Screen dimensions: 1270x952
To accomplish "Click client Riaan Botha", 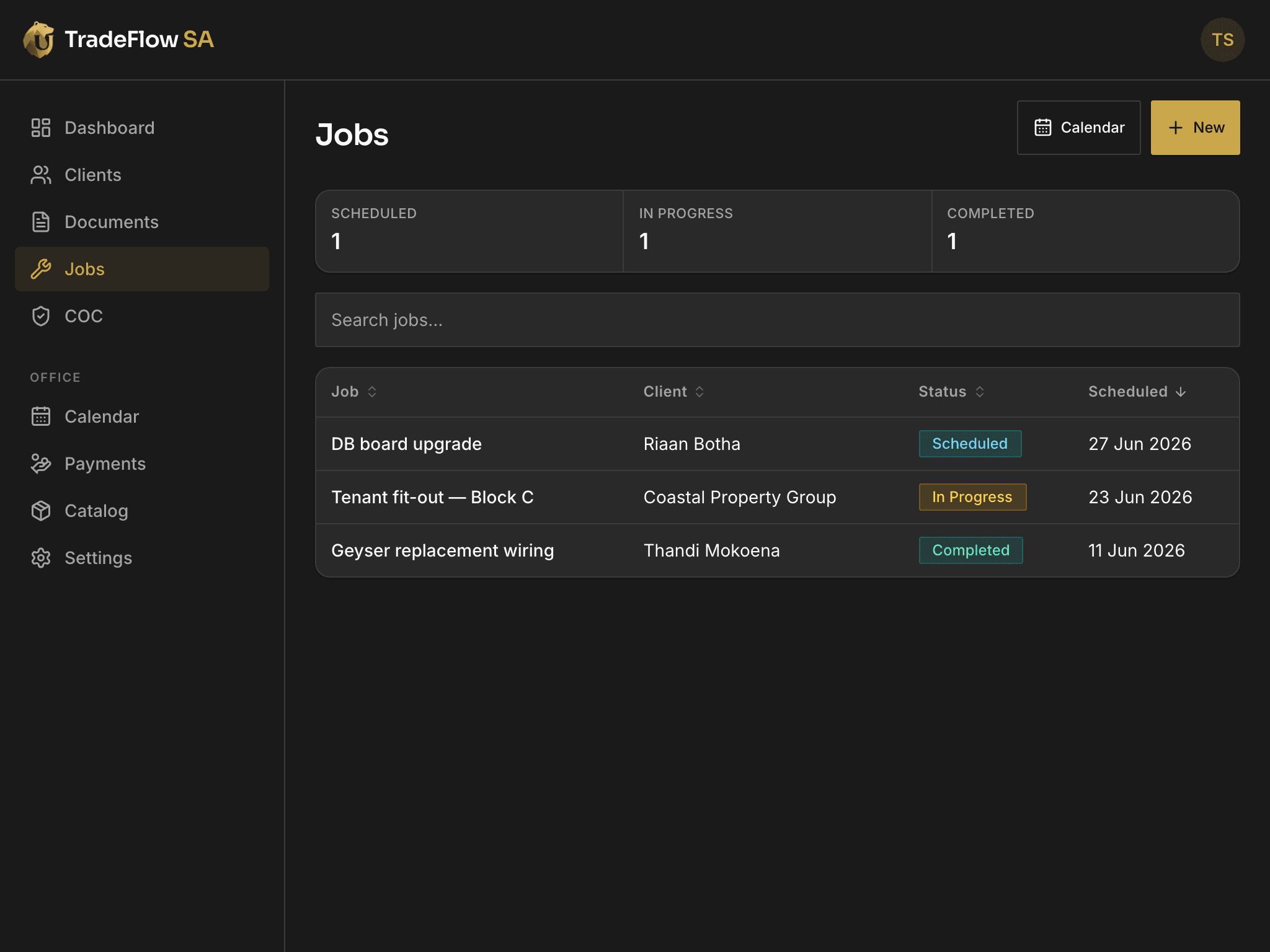I will click(x=691, y=444).
